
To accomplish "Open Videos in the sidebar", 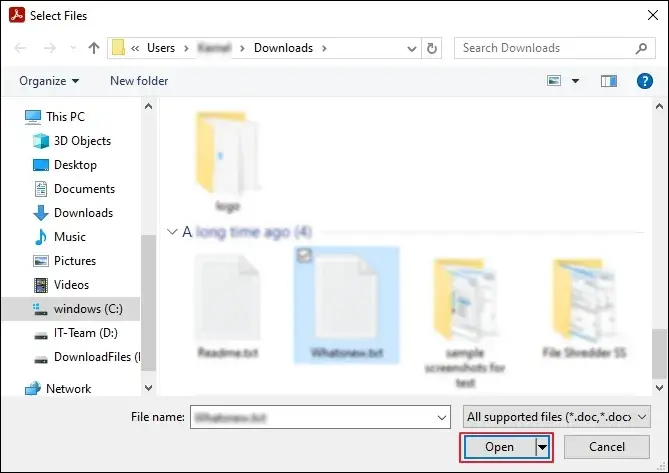I will pyautogui.click(x=71, y=284).
